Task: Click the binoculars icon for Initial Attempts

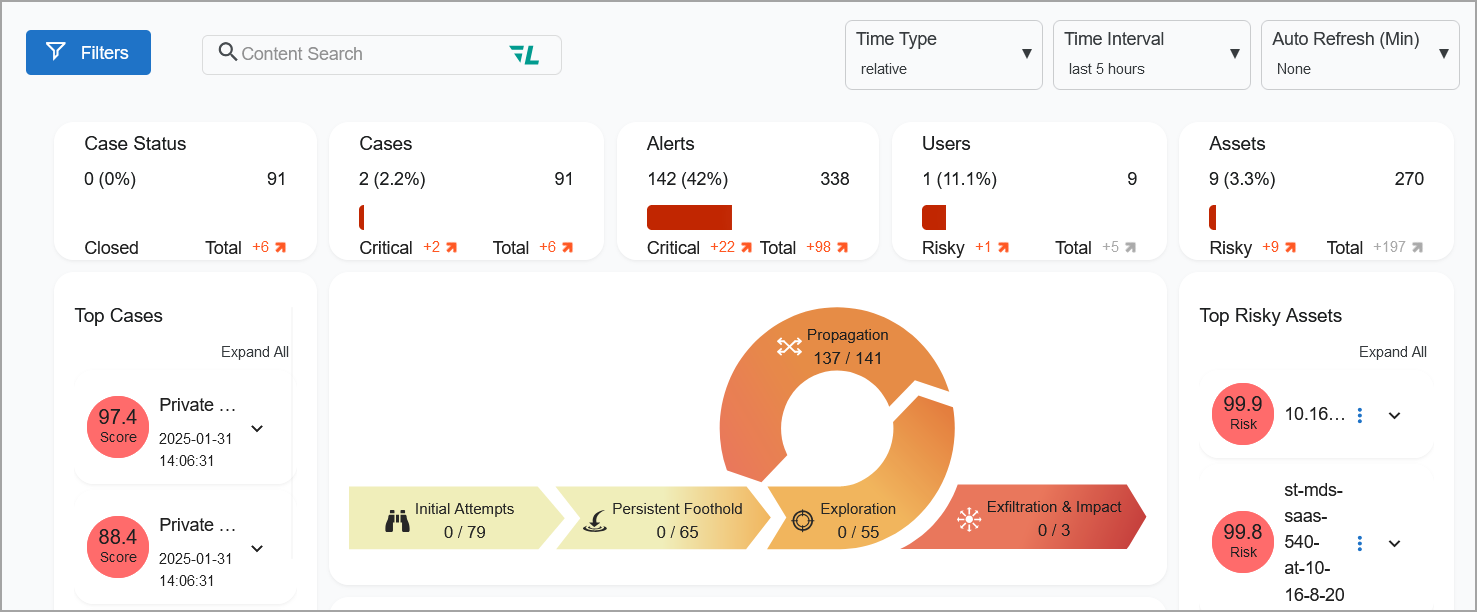Action: 398,521
